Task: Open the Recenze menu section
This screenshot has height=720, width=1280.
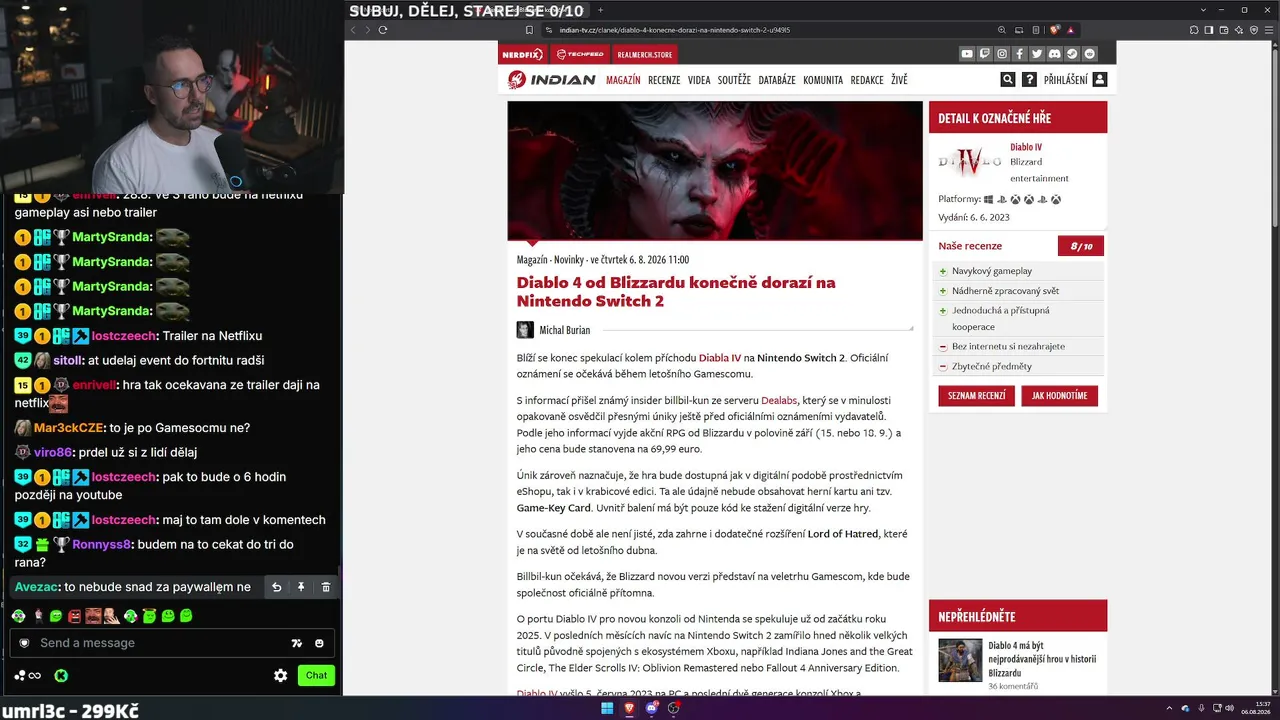Action: tap(664, 80)
